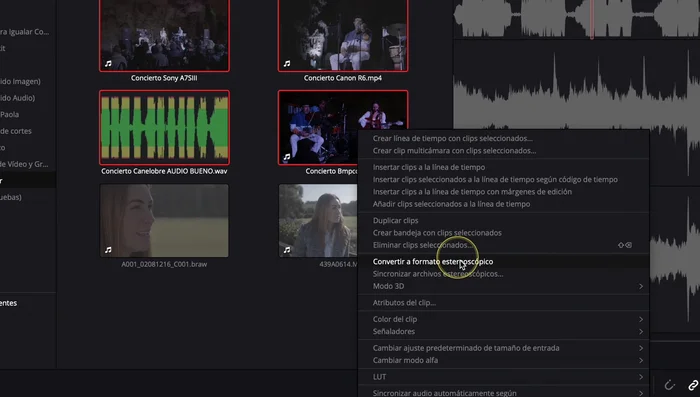The height and width of the screenshot is (397, 700).
Task: Click audio note icon on Canon R6 clip
Action: point(287,64)
